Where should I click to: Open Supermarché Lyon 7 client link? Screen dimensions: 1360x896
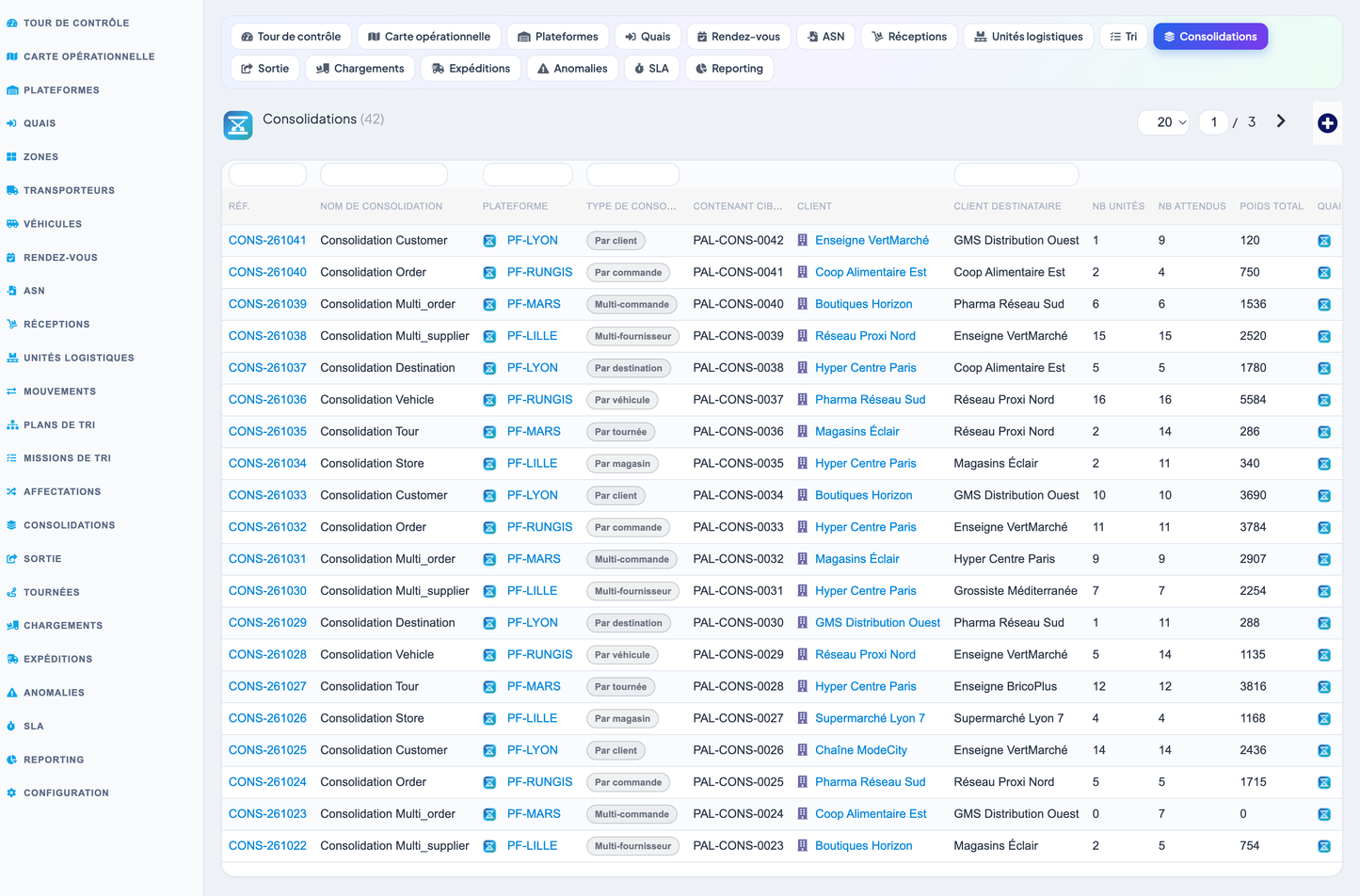(870, 718)
